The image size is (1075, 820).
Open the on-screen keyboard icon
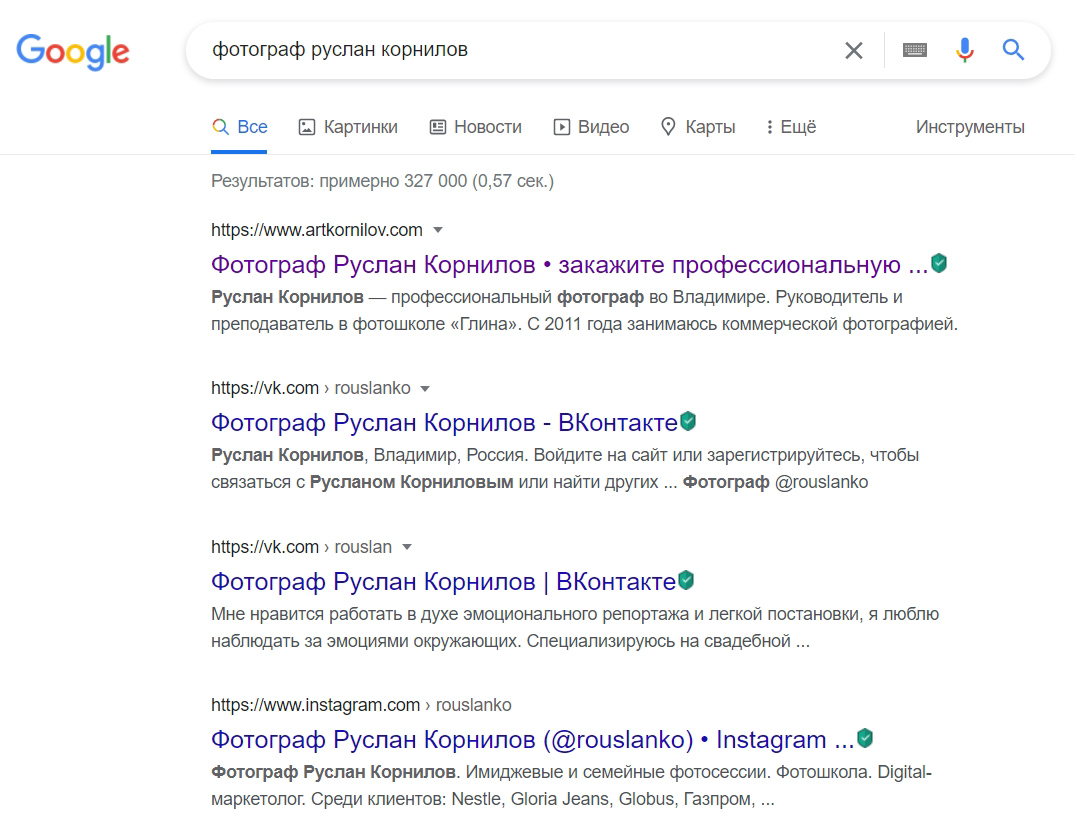[914, 50]
